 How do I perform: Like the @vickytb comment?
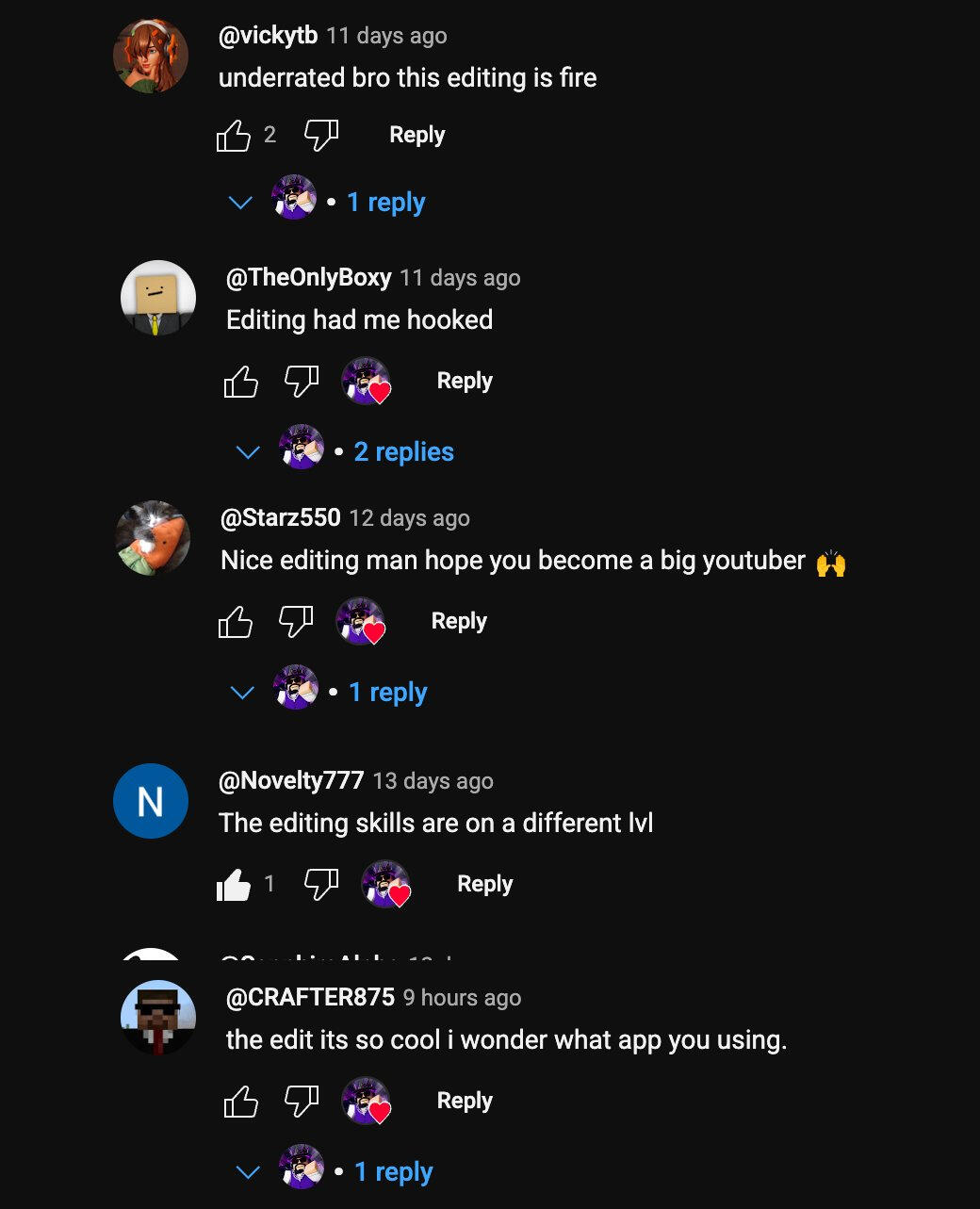click(x=234, y=136)
